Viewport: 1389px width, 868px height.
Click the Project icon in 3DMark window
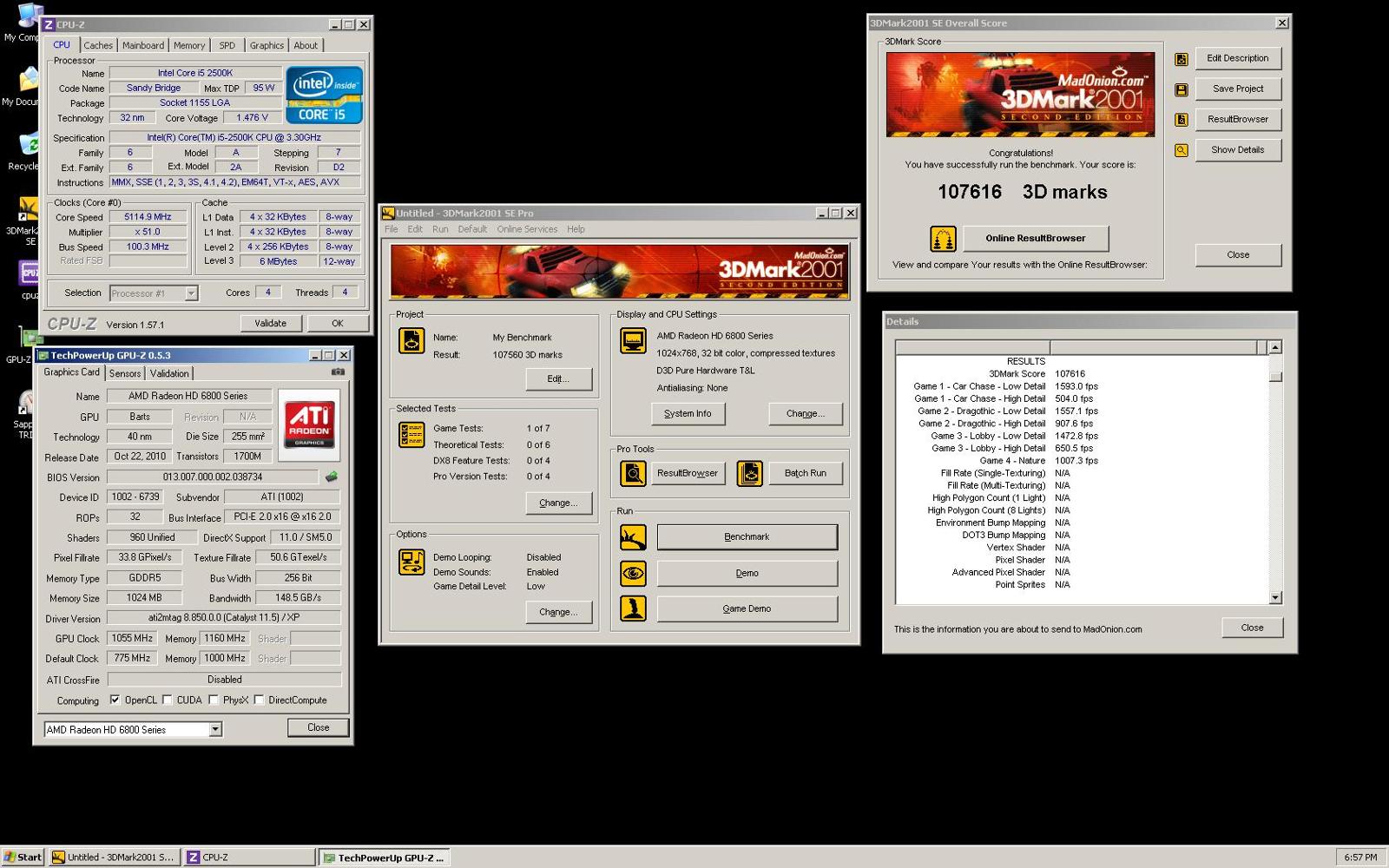coord(411,340)
